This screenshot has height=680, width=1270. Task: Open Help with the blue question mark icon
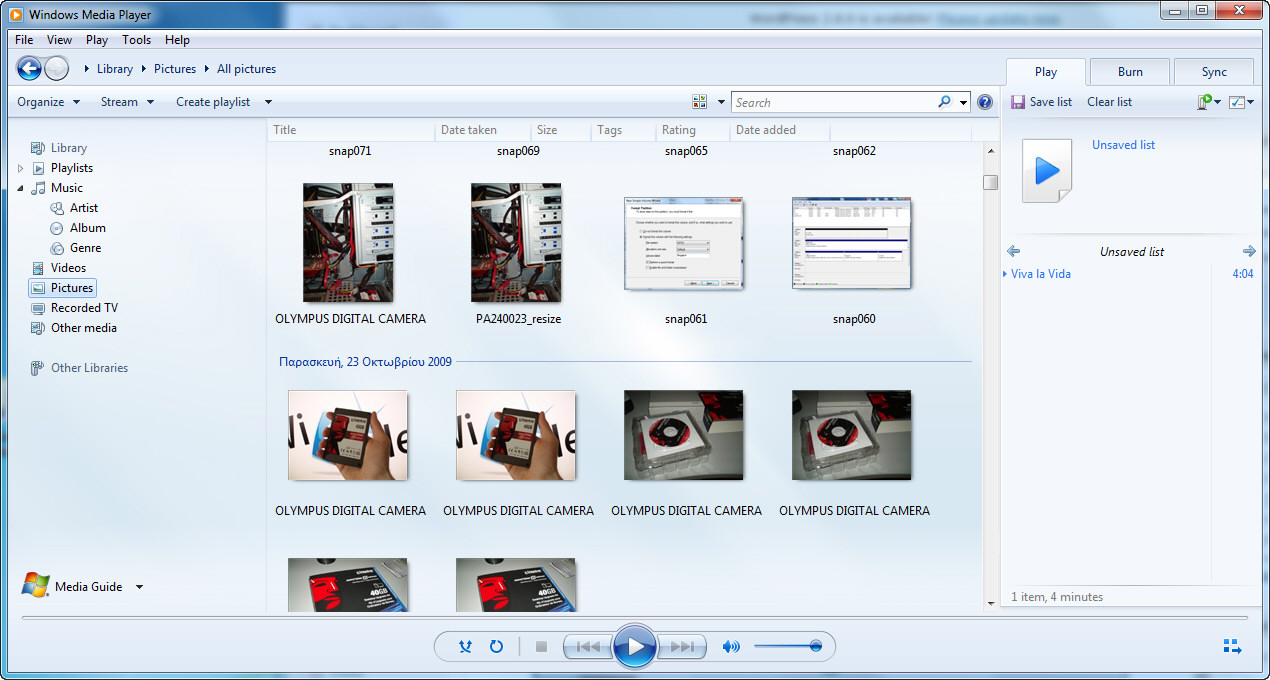[x=985, y=102]
